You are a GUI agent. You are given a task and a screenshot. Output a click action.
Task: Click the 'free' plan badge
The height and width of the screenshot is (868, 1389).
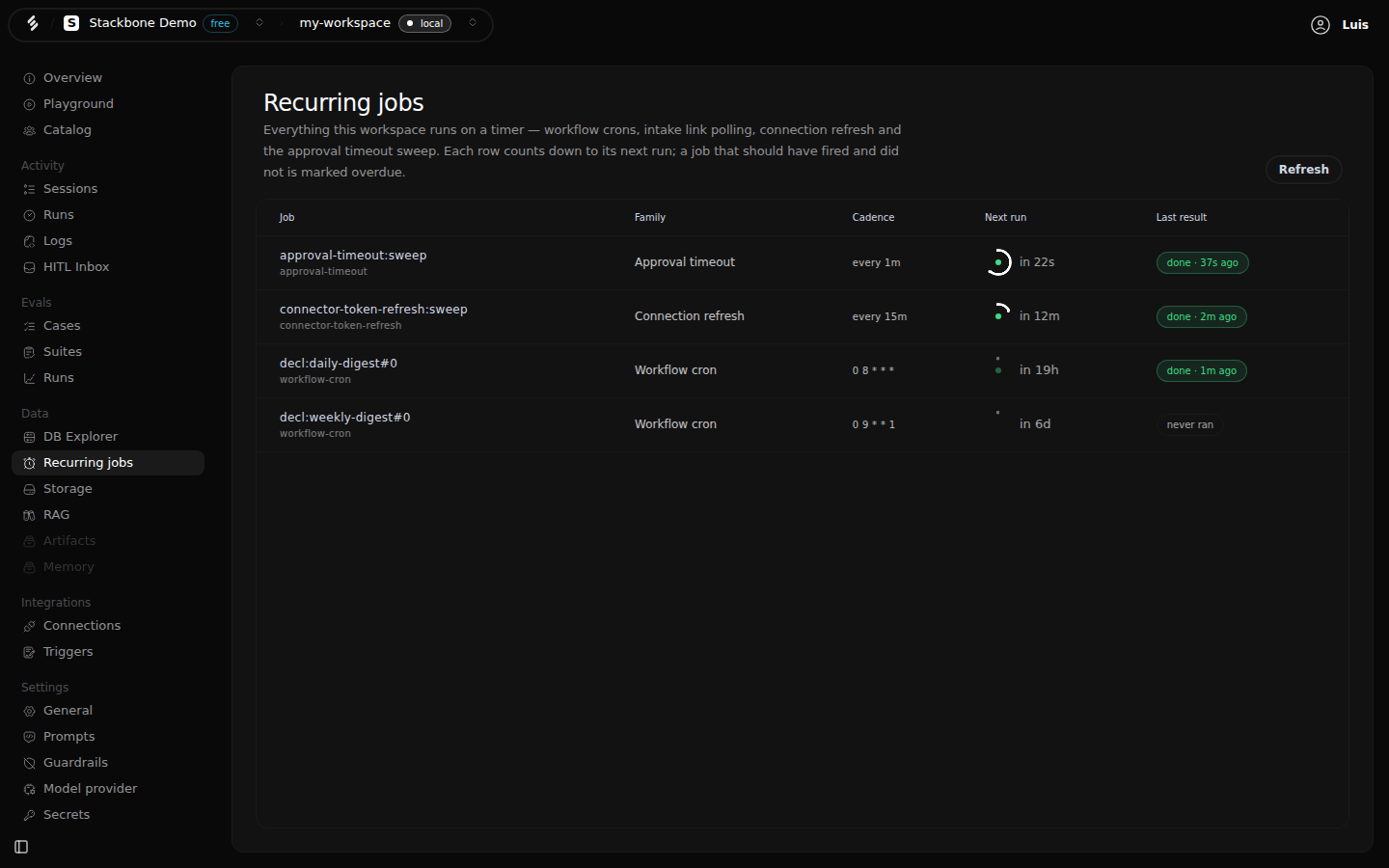pos(220,23)
